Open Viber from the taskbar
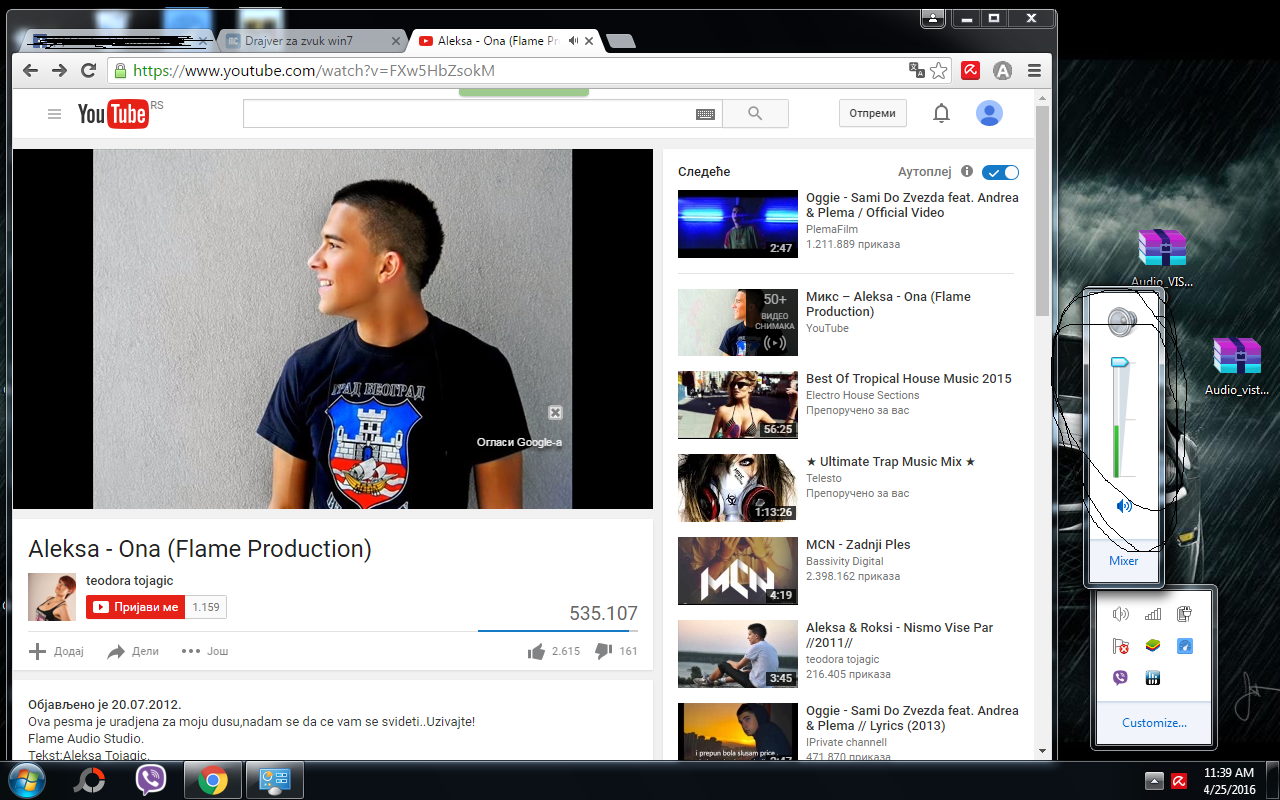Viewport: 1280px width, 800px height. [151, 780]
